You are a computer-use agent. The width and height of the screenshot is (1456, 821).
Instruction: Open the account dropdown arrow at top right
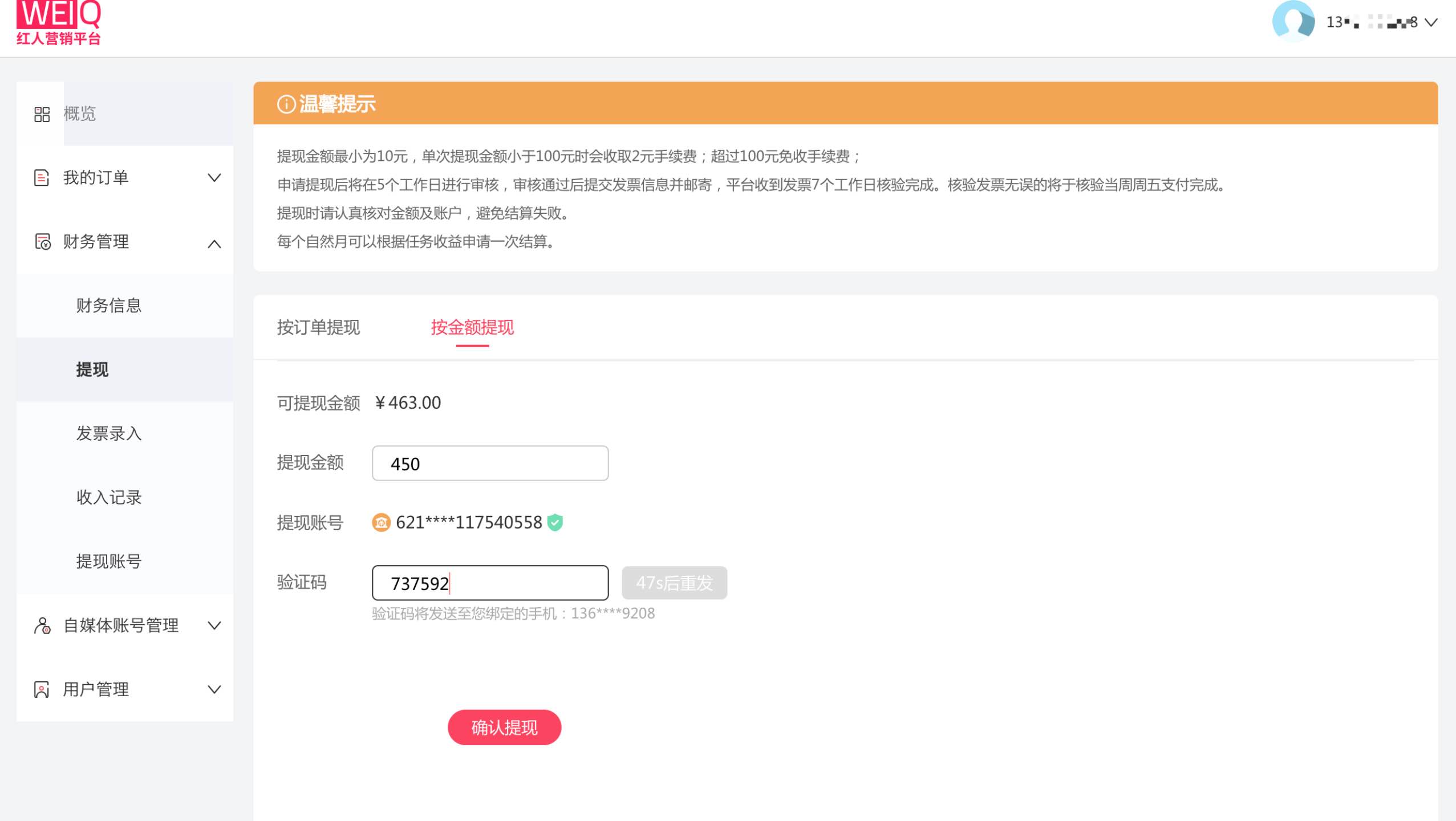point(1431,23)
